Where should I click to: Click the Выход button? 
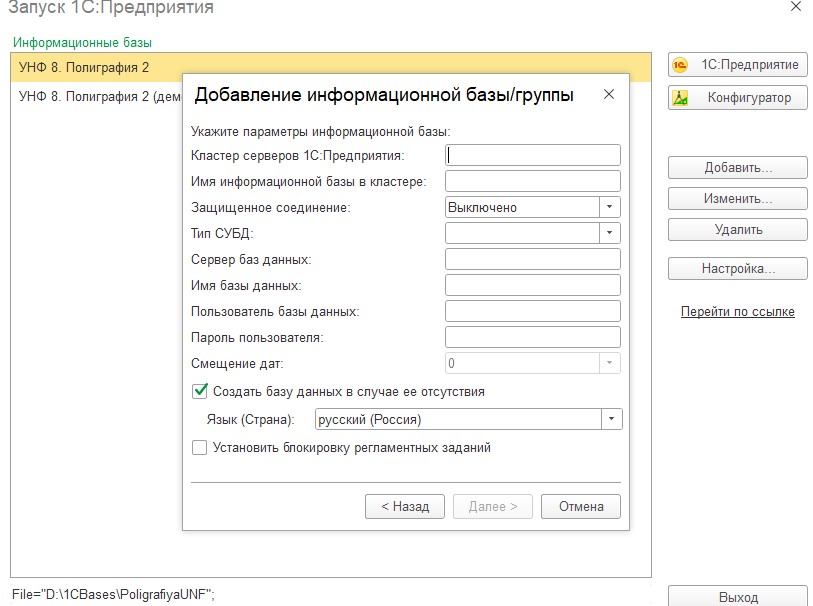point(738,597)
